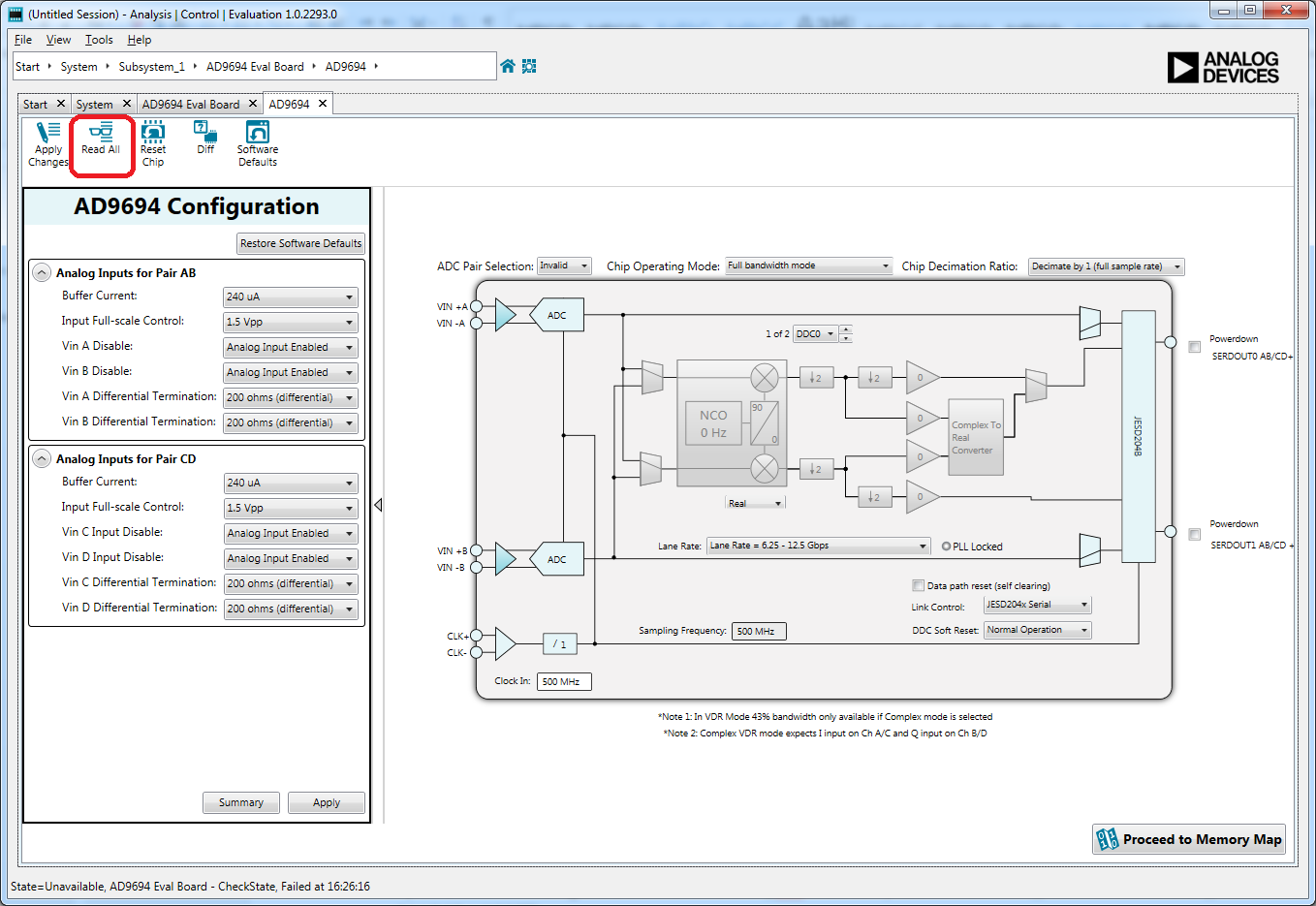Click Restore Software Defaults button
Image resolution: width=1316 pixels, height=906 pixels.
point(300,243)
